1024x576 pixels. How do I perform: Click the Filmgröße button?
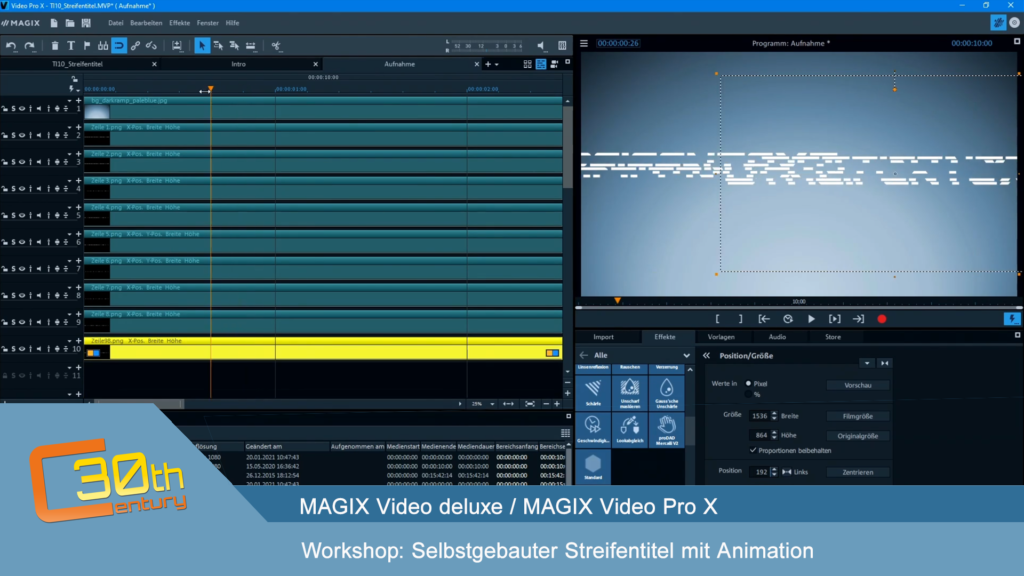click(x=857, y=416)
